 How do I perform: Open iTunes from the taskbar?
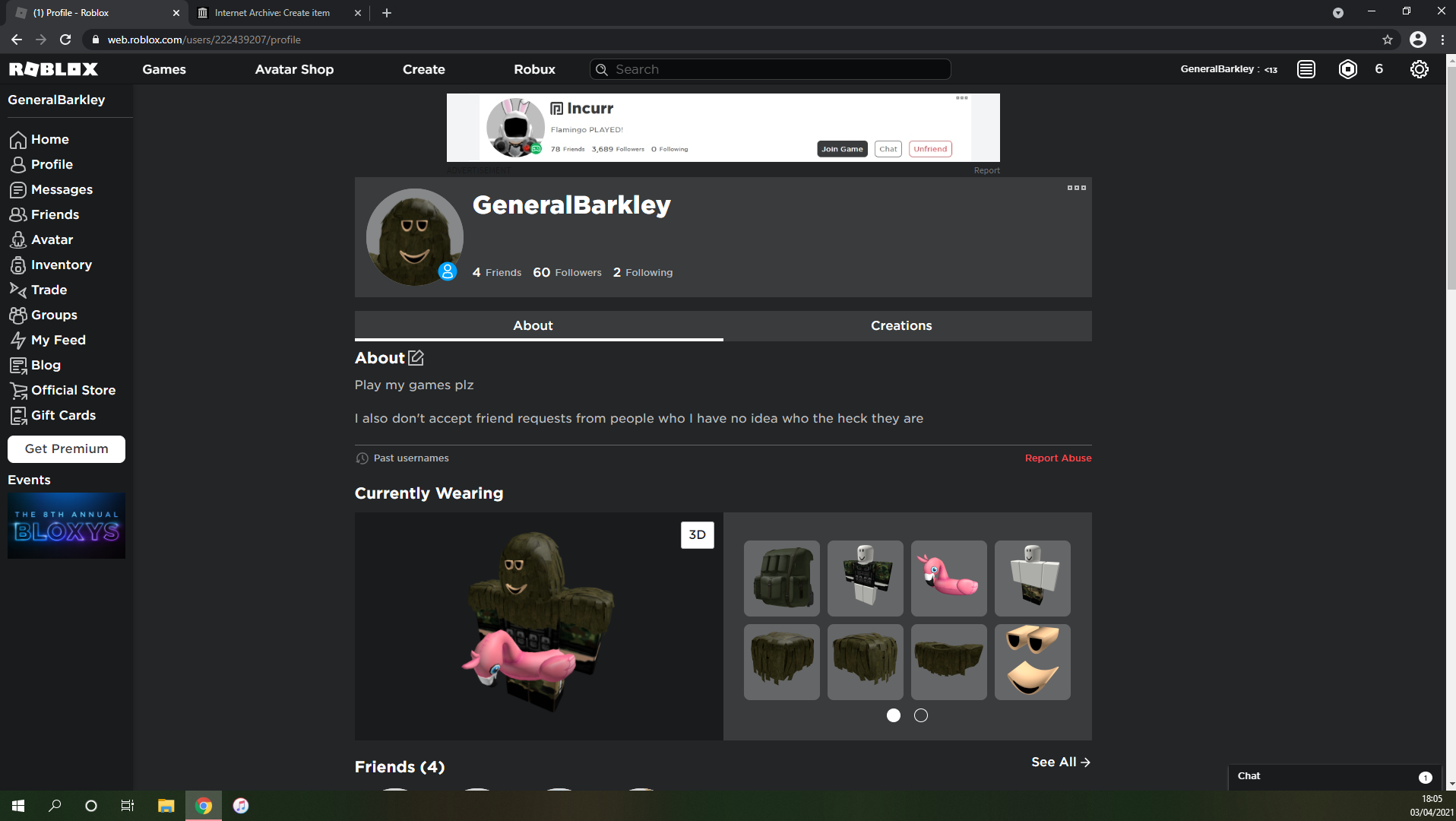pyautogui.click(x=240, y=806)
